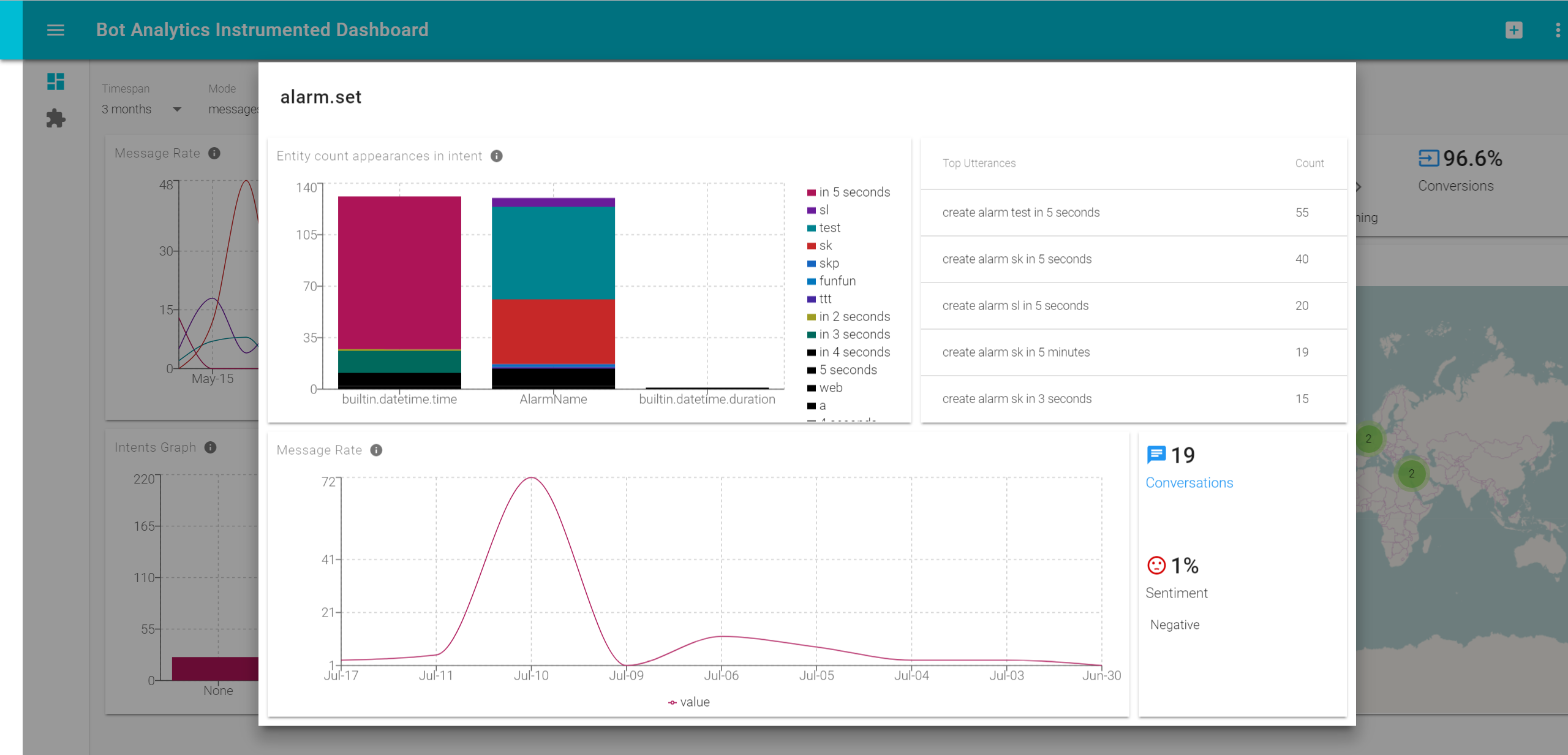
Task: Toggle the 'in 5 seconds' legend series
Action: click(x=854, y=192)
